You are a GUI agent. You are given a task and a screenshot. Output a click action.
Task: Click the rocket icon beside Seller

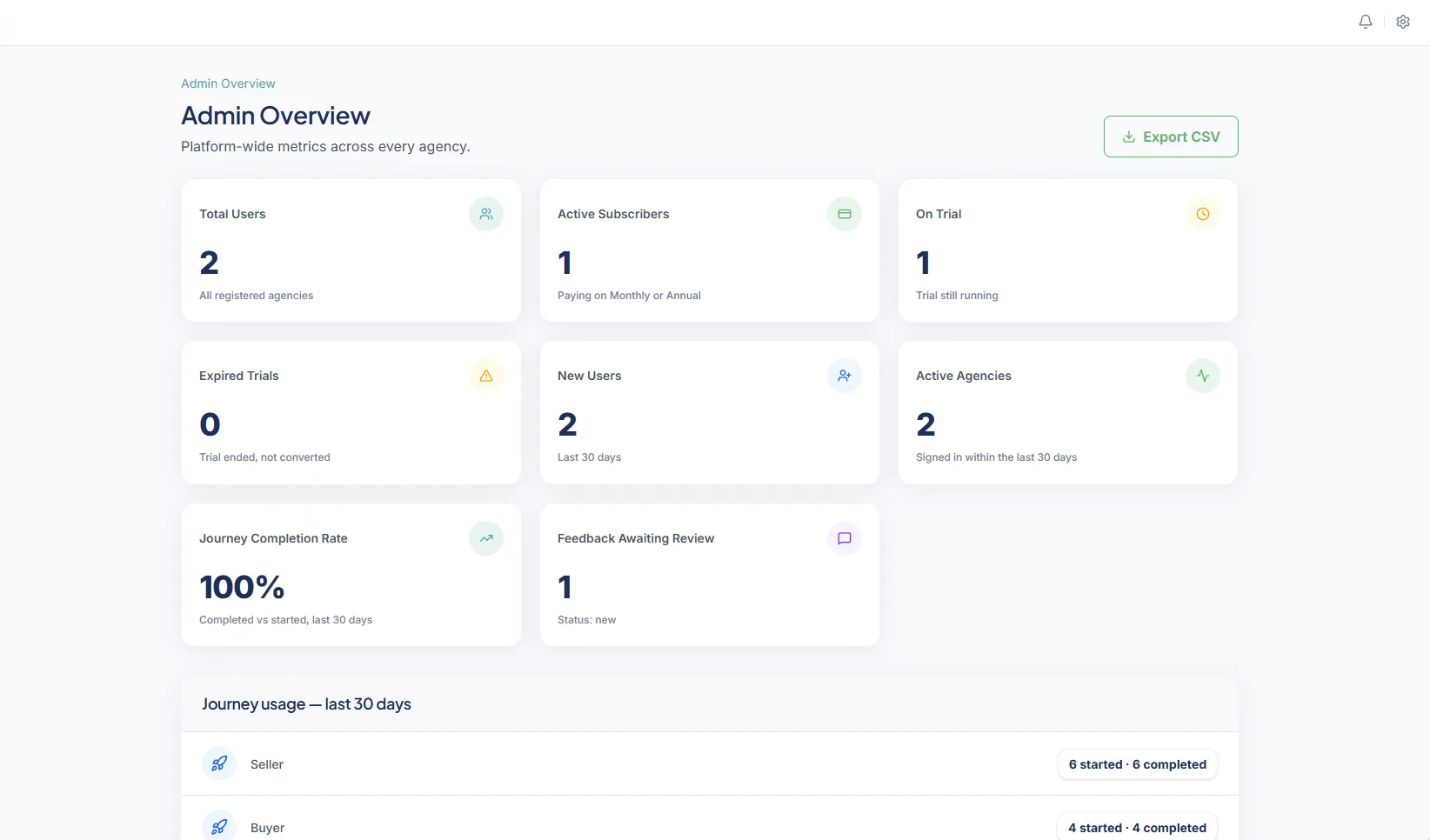(219, 763)
